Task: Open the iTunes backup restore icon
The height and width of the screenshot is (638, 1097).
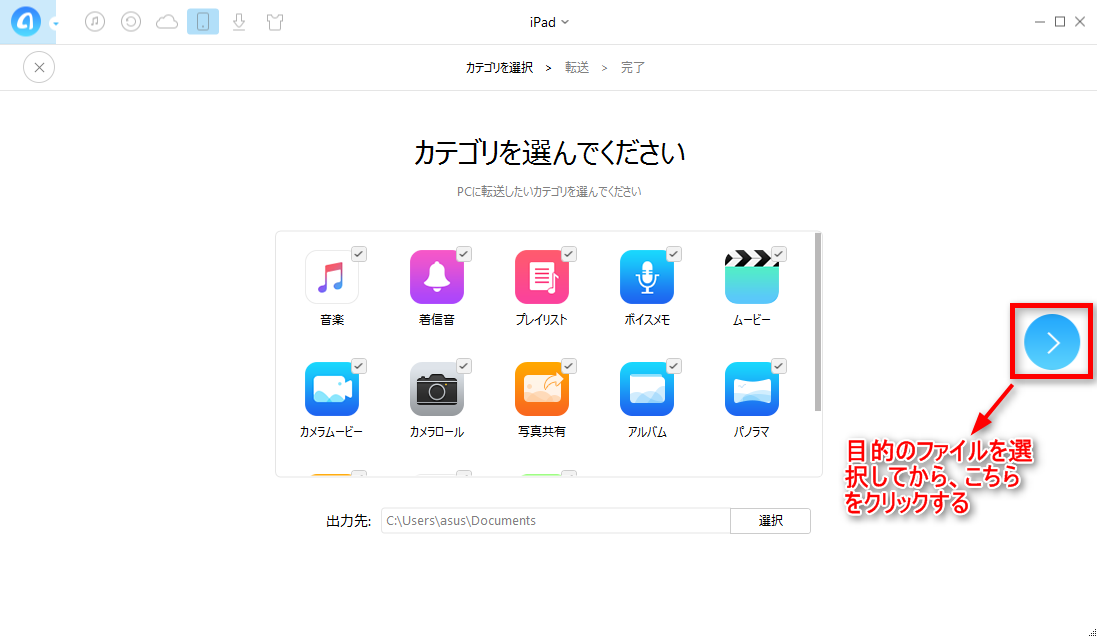Action: [131, 22]
